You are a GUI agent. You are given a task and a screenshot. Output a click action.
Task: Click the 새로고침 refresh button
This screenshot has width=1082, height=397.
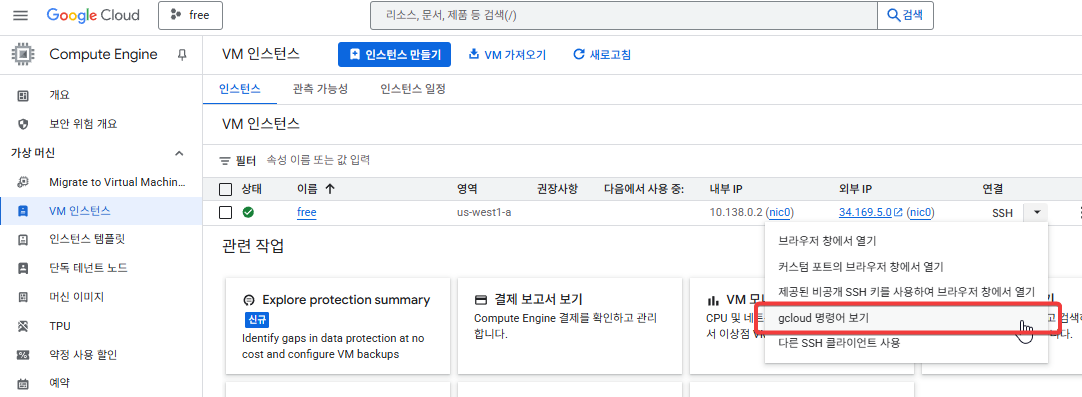[602, 55]
